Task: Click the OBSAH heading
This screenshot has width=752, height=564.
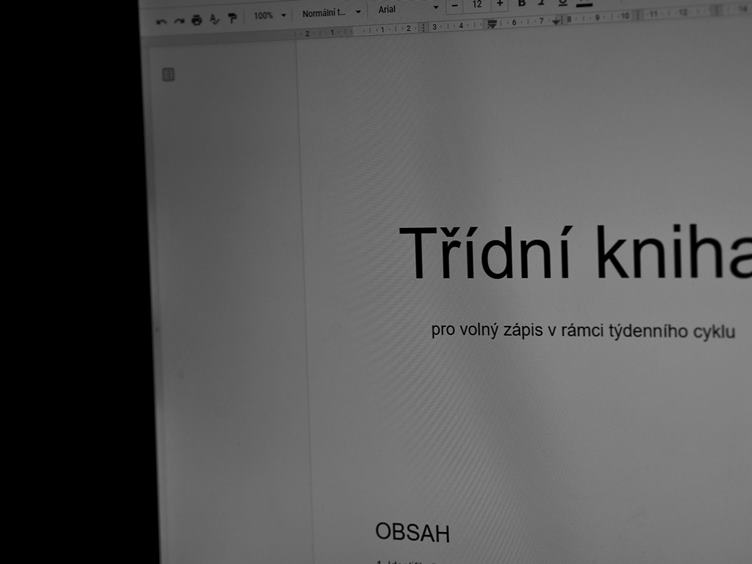Action: (412, 532)
